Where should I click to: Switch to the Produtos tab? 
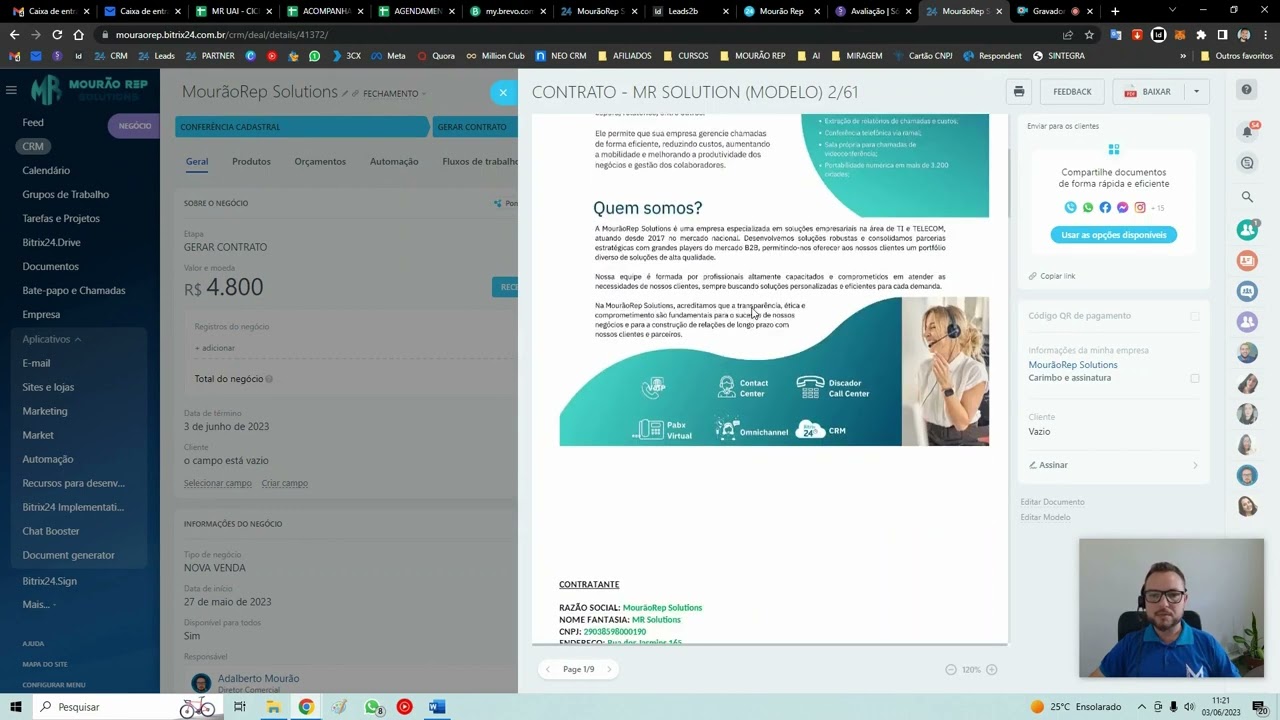point(251,161)
